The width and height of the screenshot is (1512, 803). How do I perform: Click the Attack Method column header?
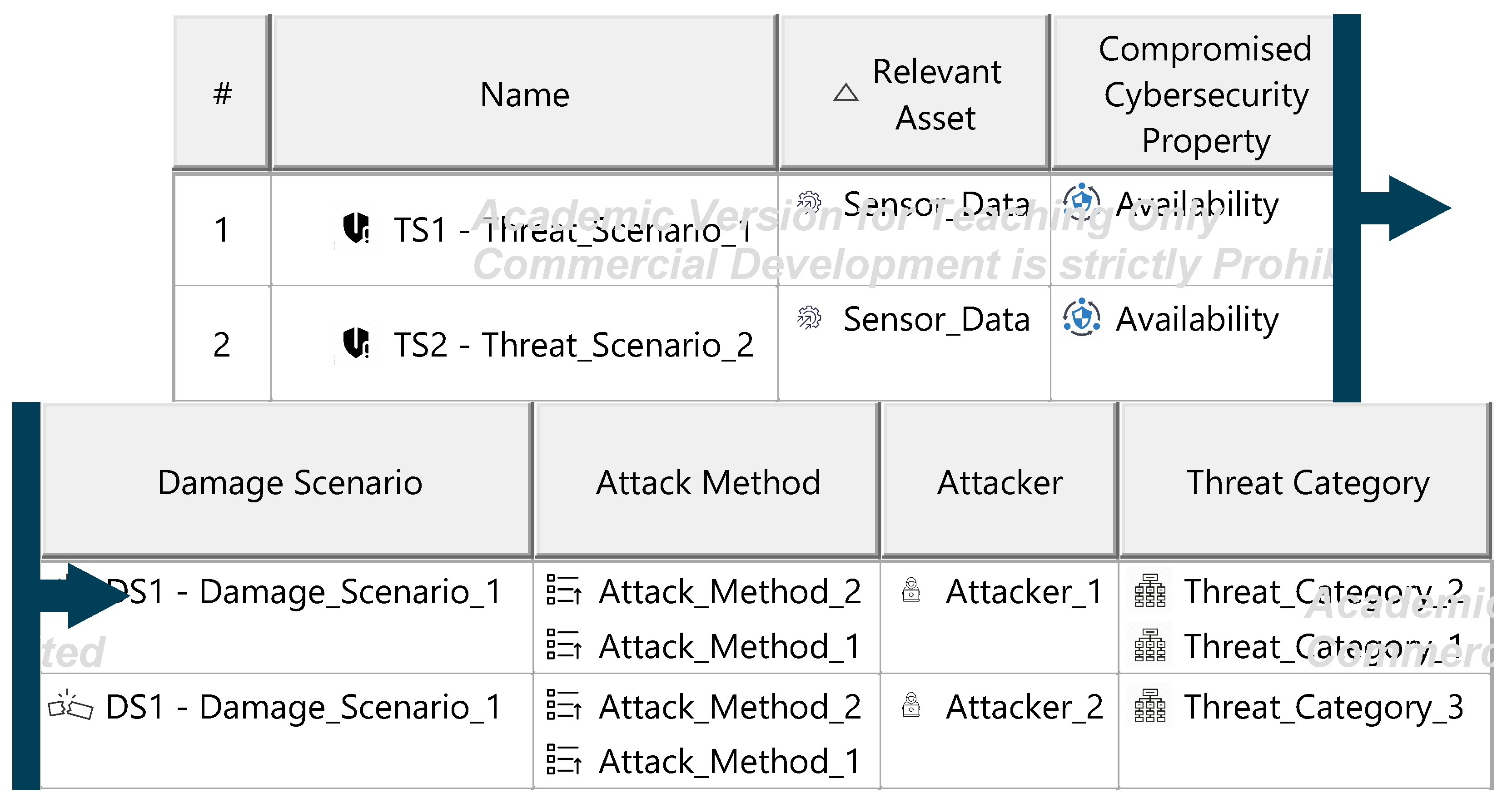[x=707, y=482]
